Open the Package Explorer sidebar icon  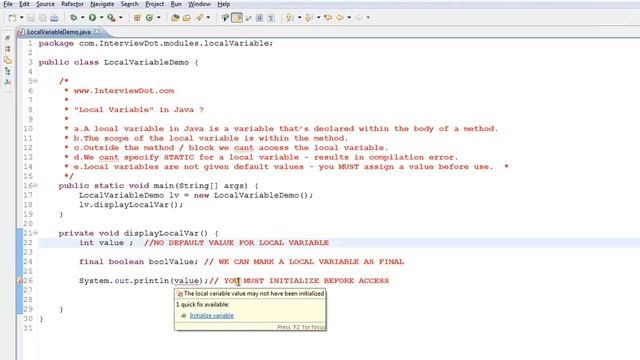click(7, 60)
